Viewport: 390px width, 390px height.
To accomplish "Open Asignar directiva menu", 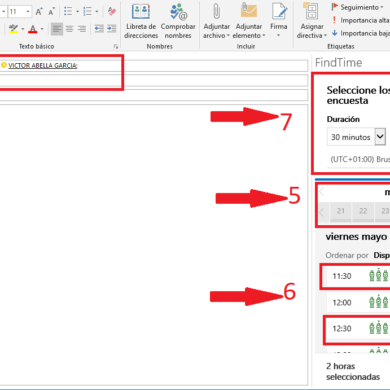I will [x=312, y=21].
